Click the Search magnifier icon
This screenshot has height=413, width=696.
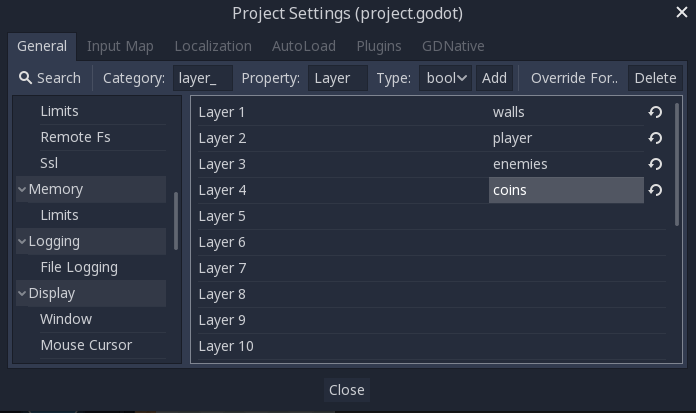coord(26,78)
